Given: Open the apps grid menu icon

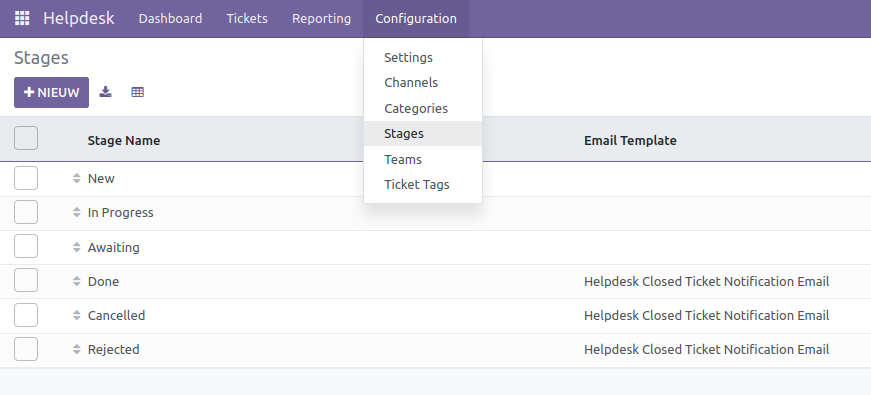Looking at the screenshot, I should click(22, 18).
